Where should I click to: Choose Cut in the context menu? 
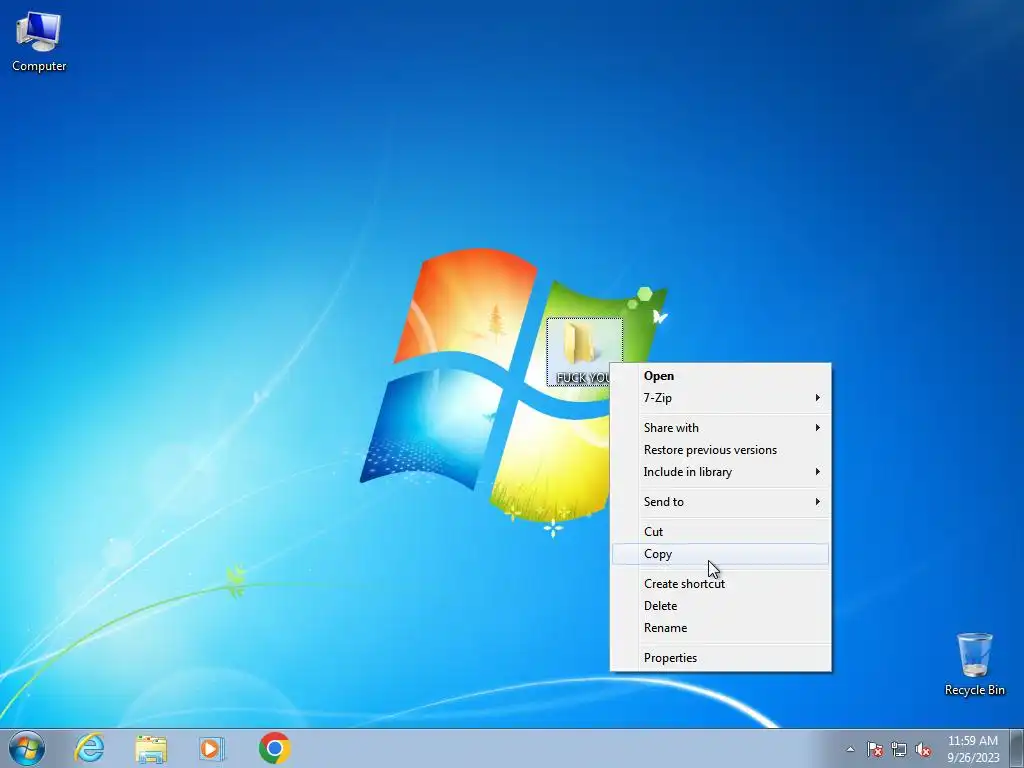(x=720, y=532)
